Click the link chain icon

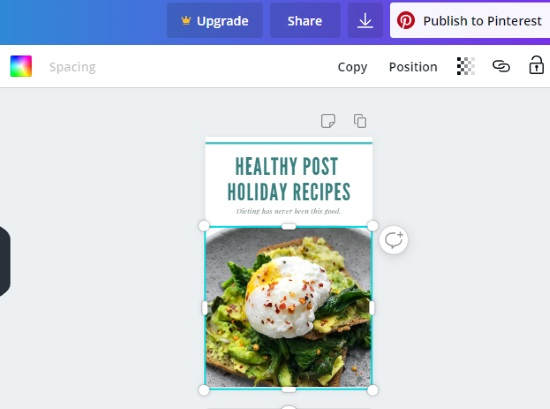501,66
